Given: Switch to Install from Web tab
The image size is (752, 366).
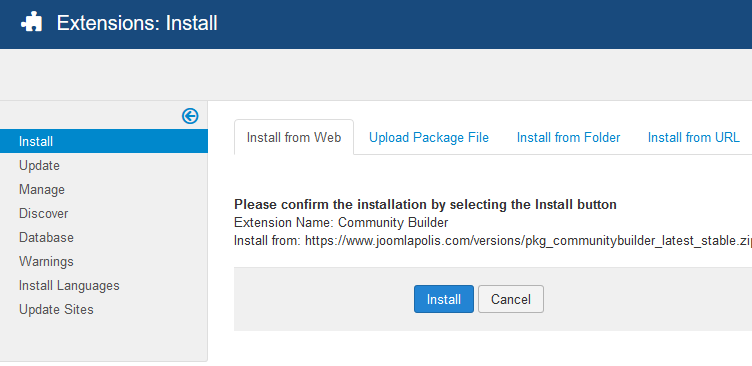Looking at the screenshot, I should [x=294, y=138].
